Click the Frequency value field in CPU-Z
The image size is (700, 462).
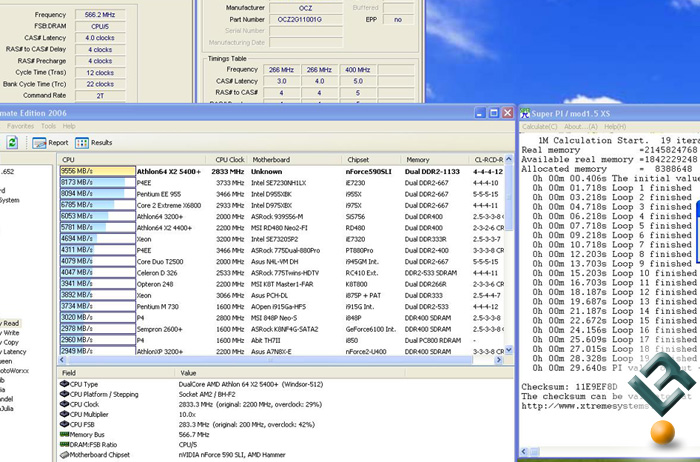[100, 15]
